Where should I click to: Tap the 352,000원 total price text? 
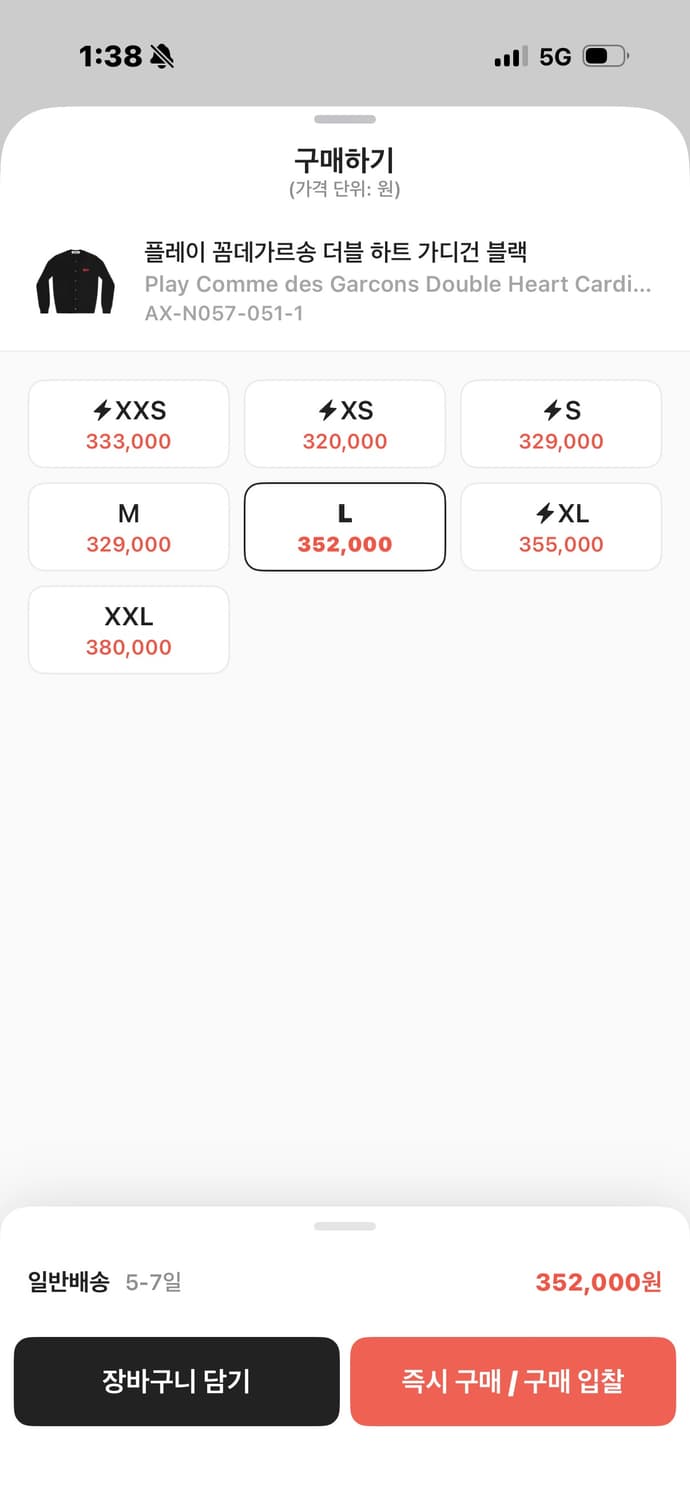pyautogui.click(x=596, y=1281)
